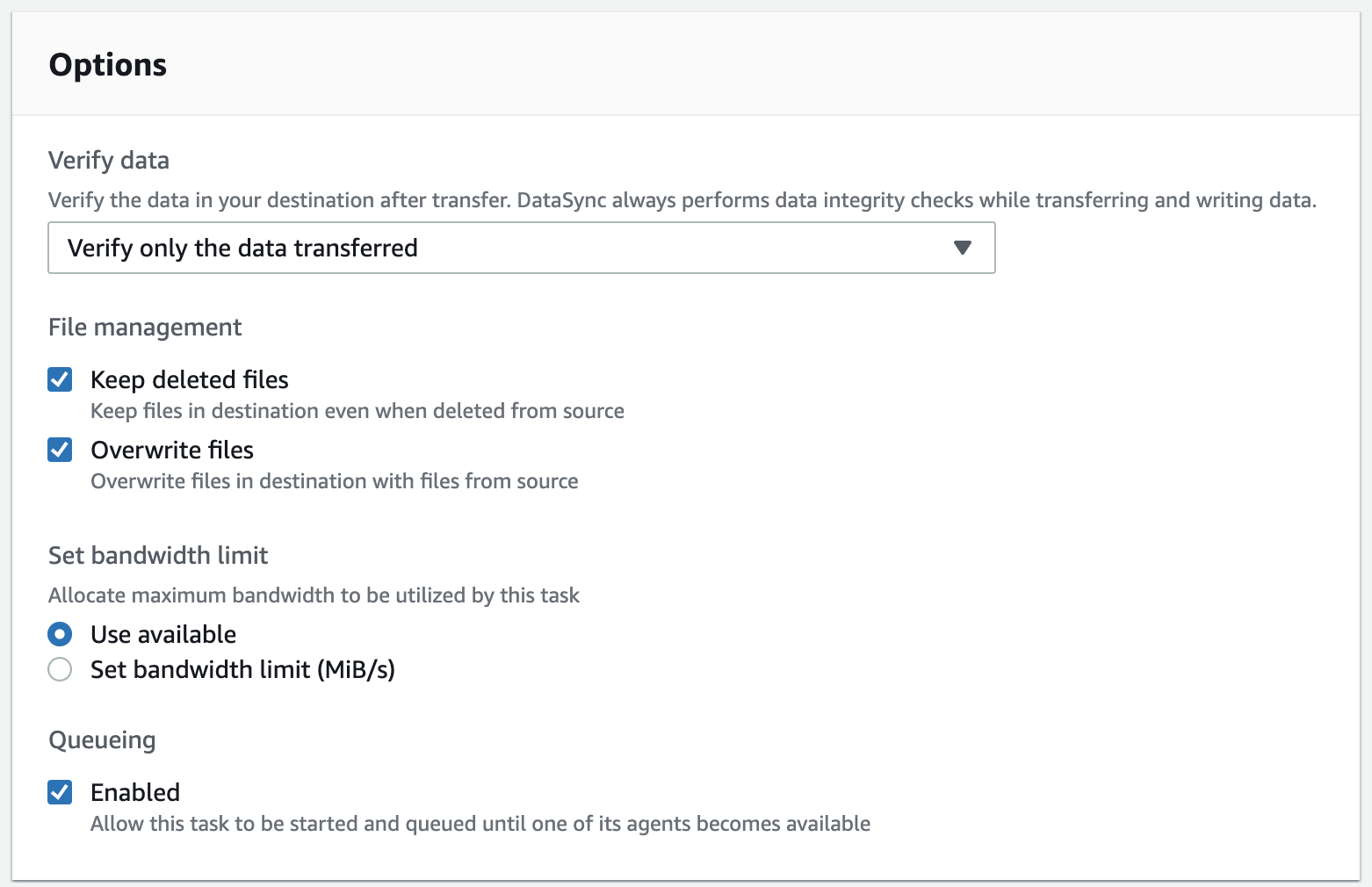Open the Verify data dropdown menu
Viewport: 1372px width, 887px height.
[x=521, y=248]
